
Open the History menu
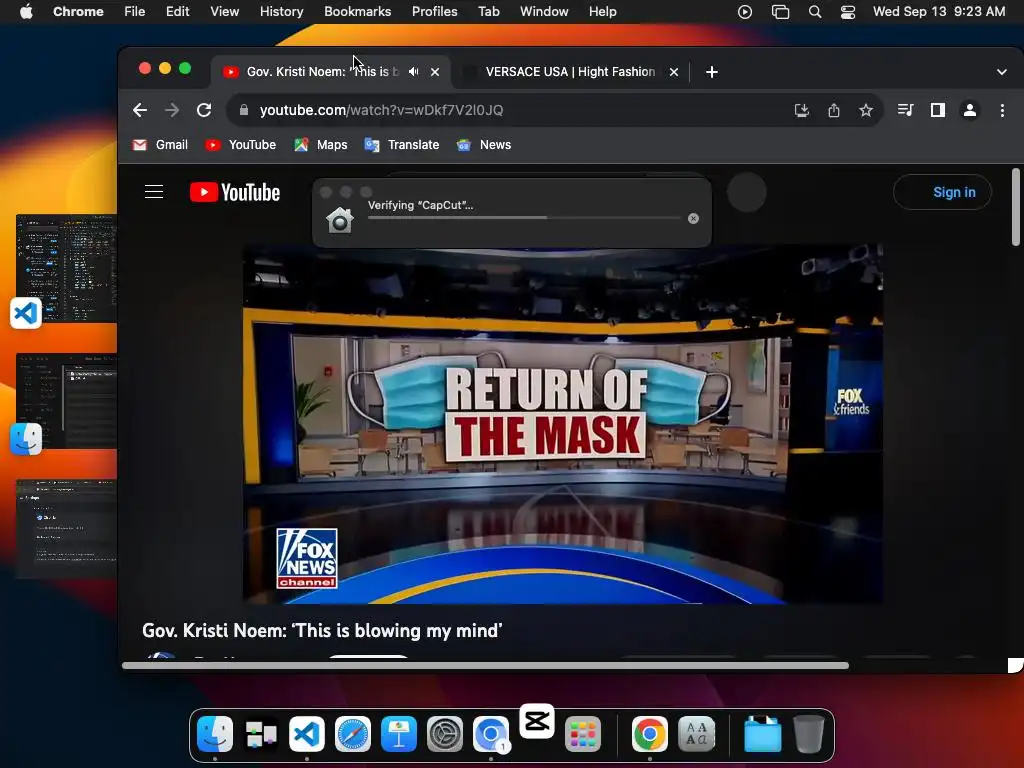coord(281,12)
